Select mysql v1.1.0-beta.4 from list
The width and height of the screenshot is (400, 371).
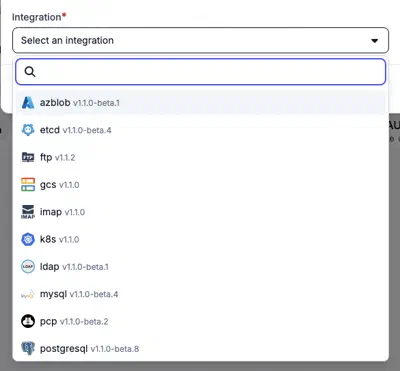(x=201, y=294)
